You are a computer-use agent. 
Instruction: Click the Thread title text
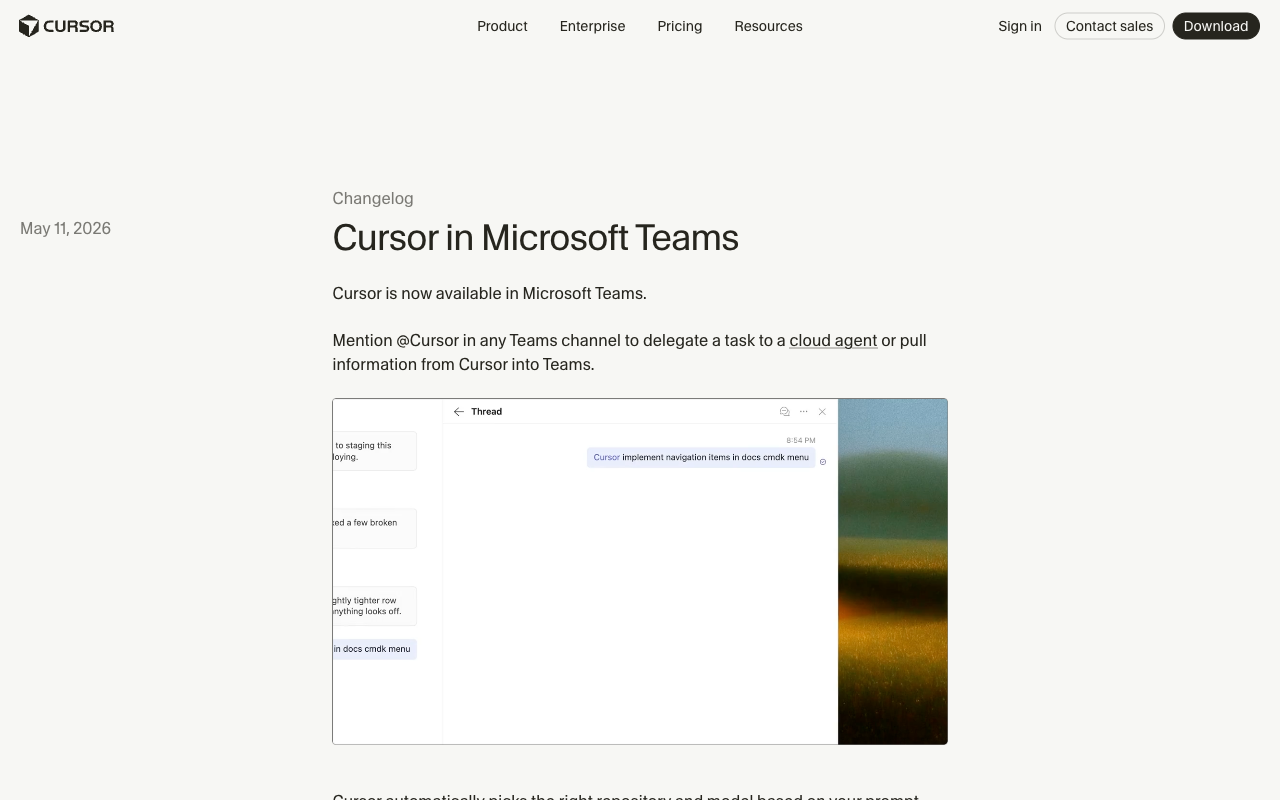pos(486,411)
